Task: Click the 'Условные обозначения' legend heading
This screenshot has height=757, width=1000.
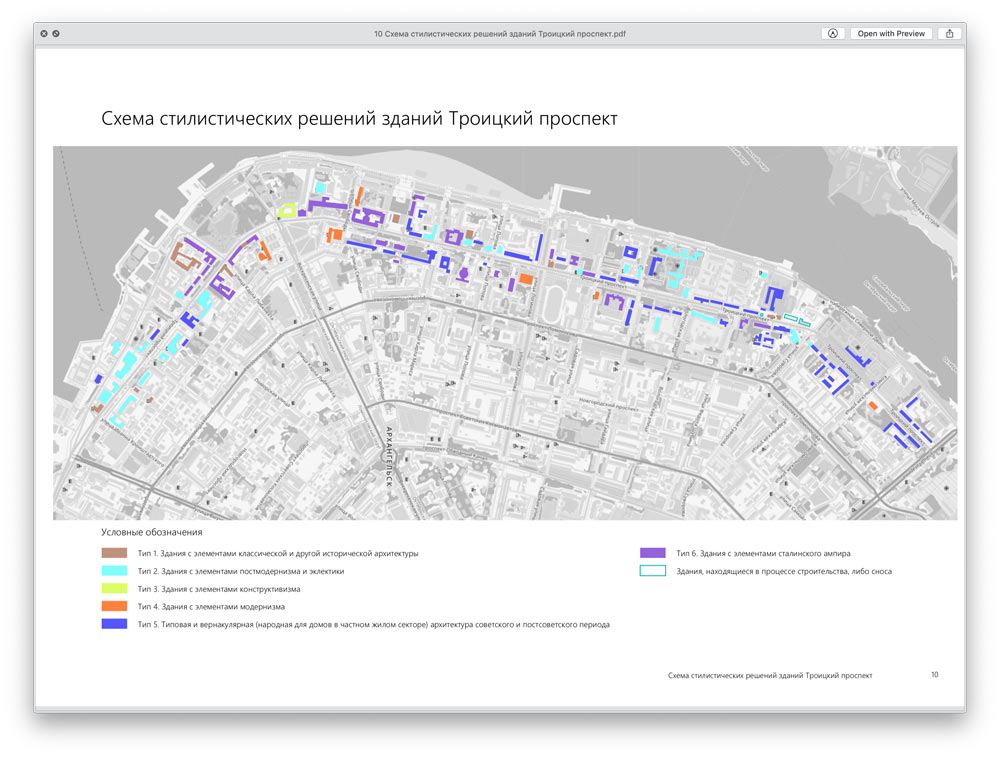Action: (x=152, y=533)
